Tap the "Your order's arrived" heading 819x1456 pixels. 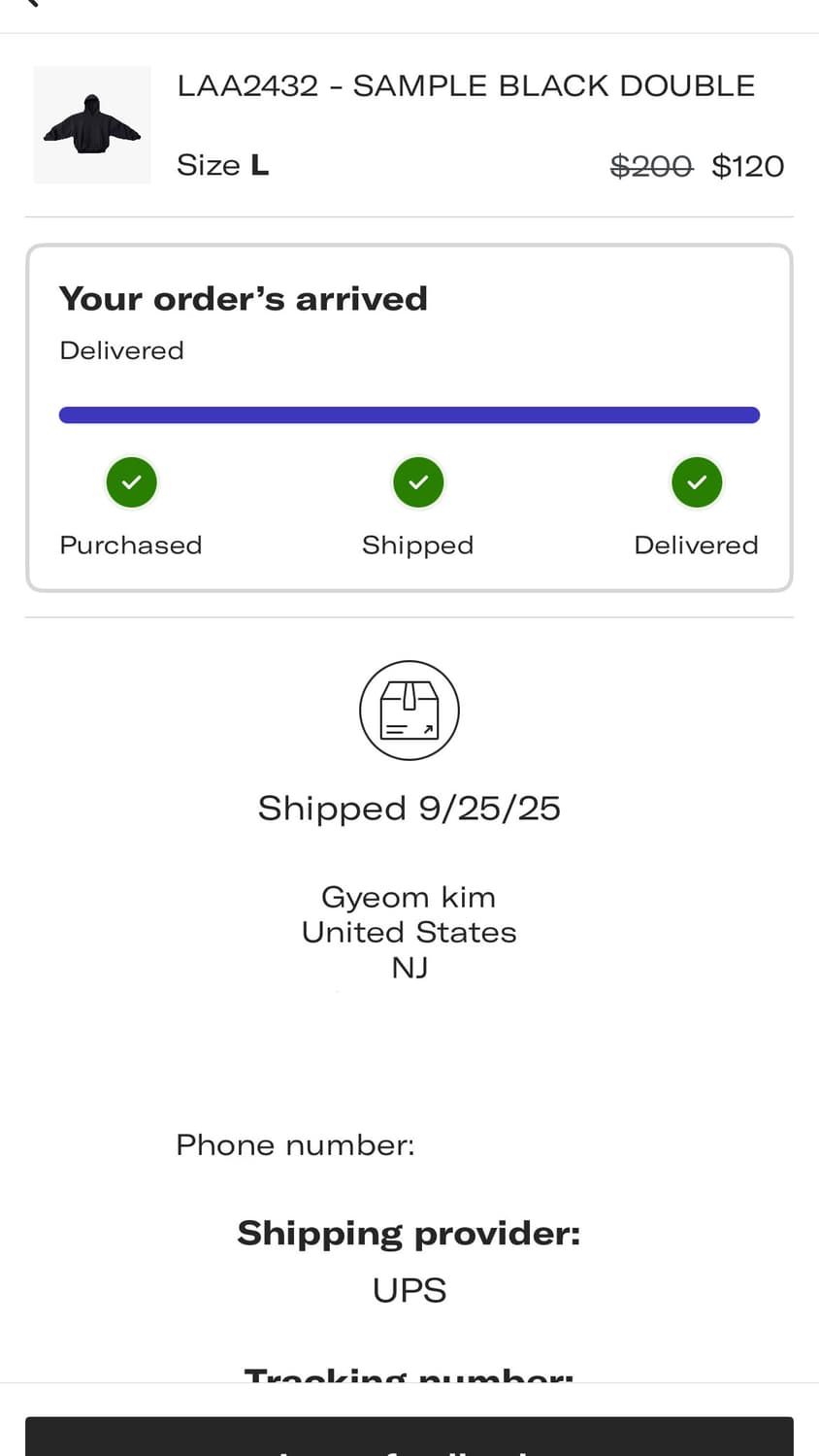click(244, 299)
